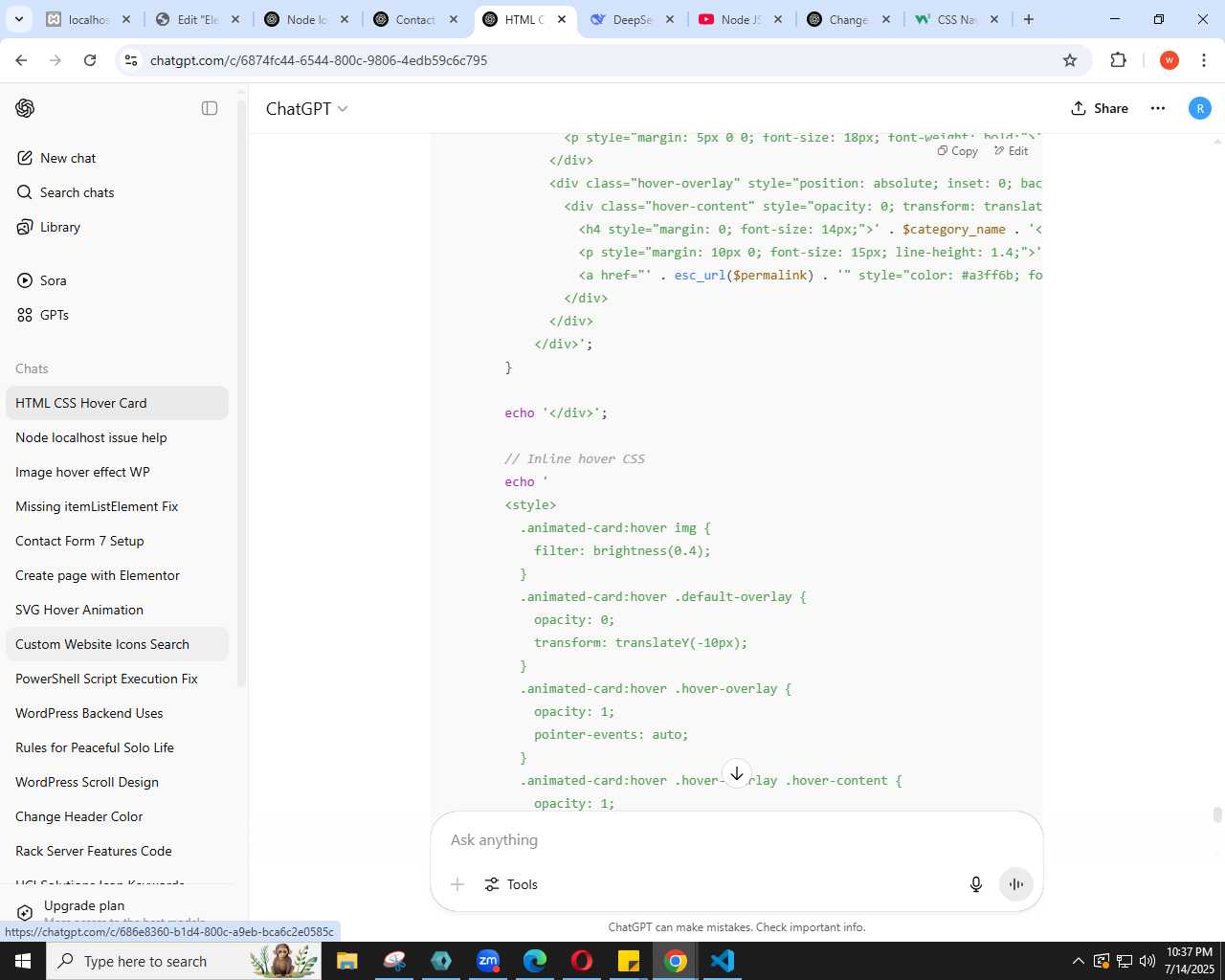This screenshot has width=1225, height=980.
Task: Open the Chrome three-dot menu
Action: click(1203, 60)
